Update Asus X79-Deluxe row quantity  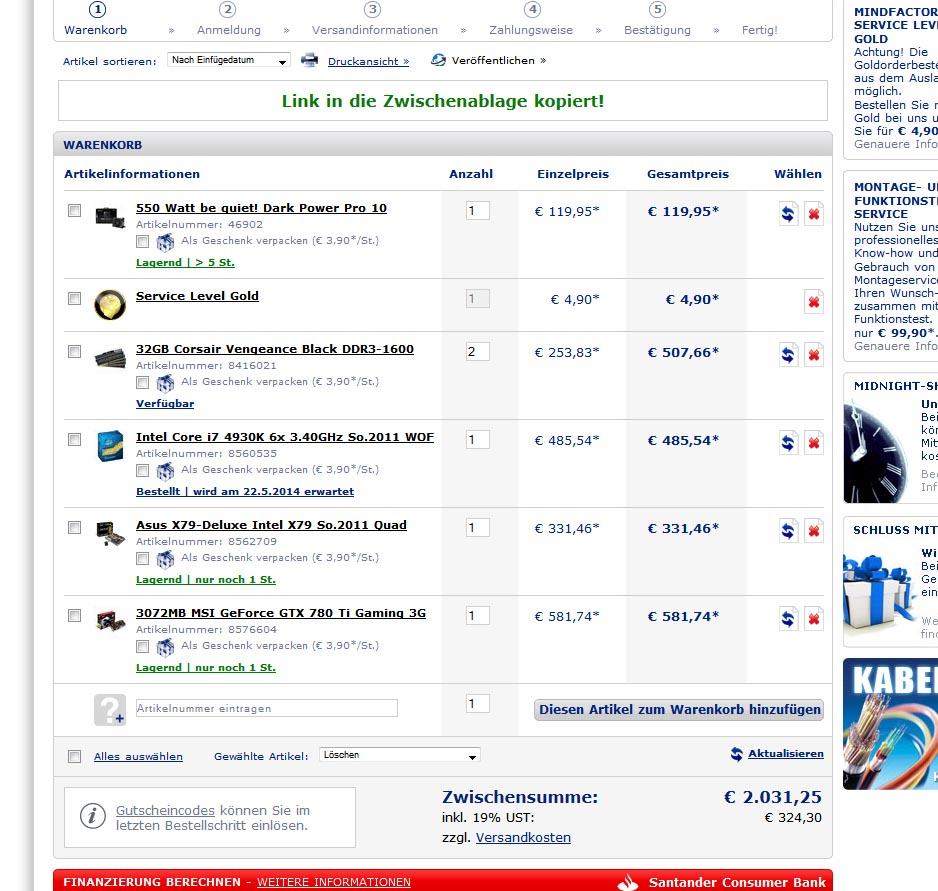788,531
